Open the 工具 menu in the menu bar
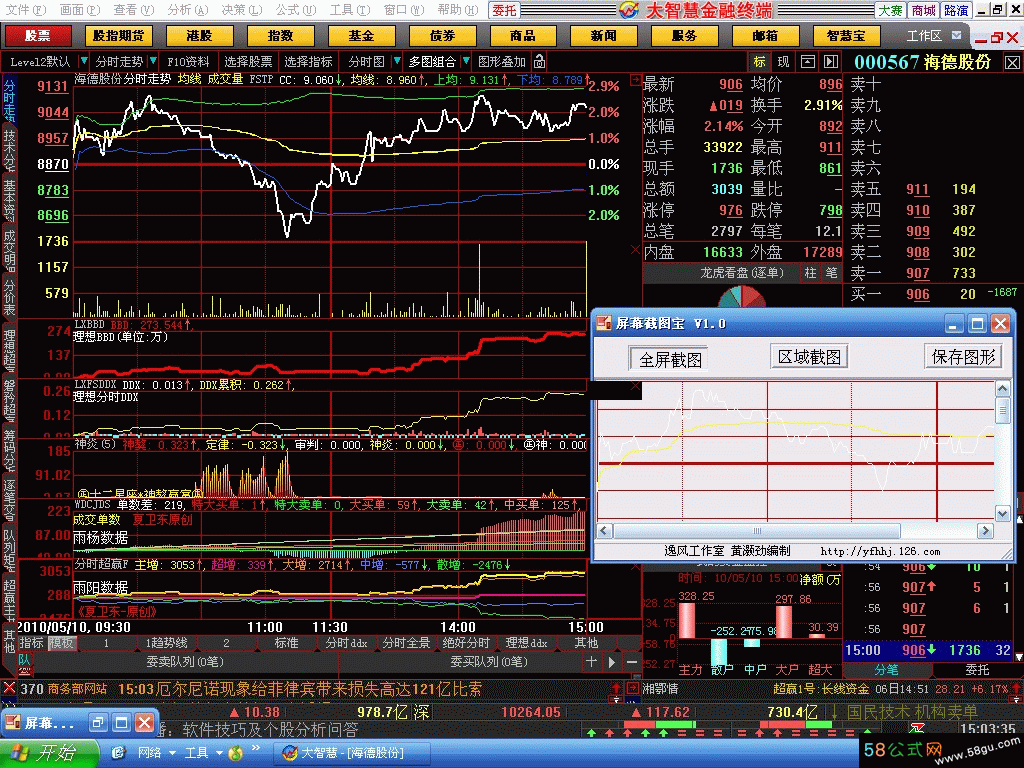 point(349,10)
